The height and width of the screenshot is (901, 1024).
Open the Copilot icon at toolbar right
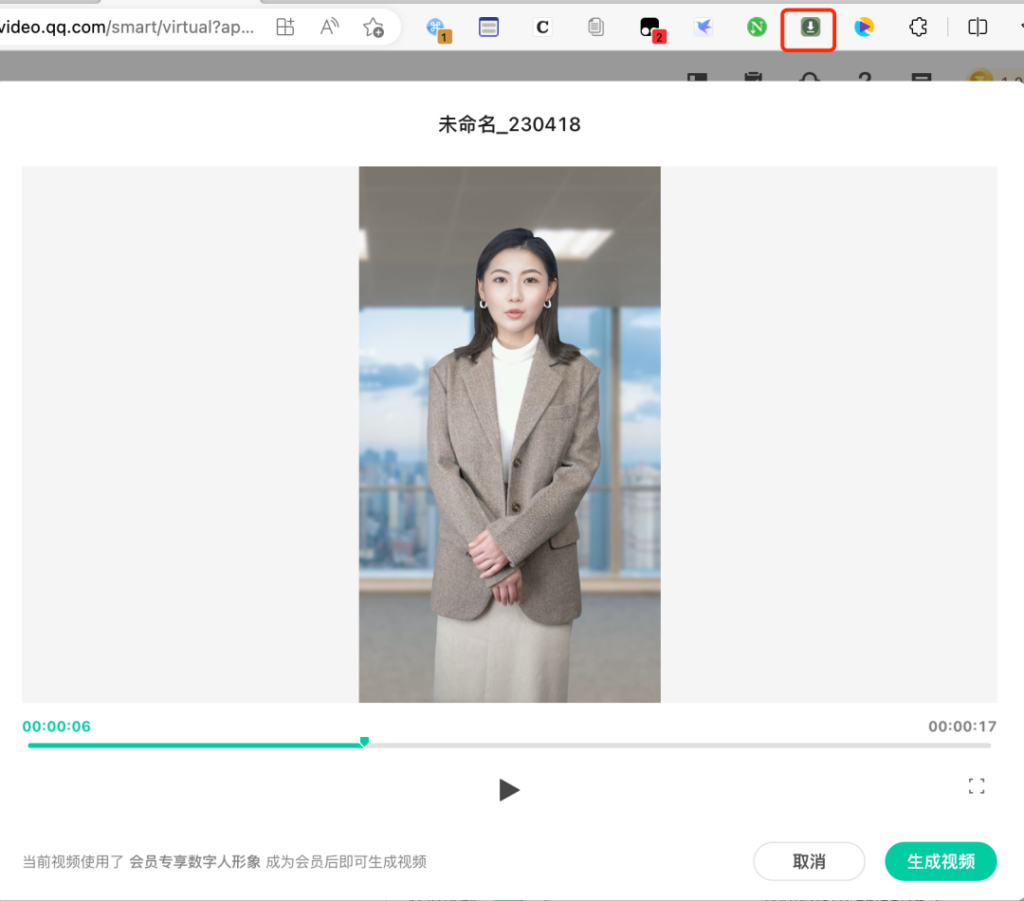pos(977,27)
